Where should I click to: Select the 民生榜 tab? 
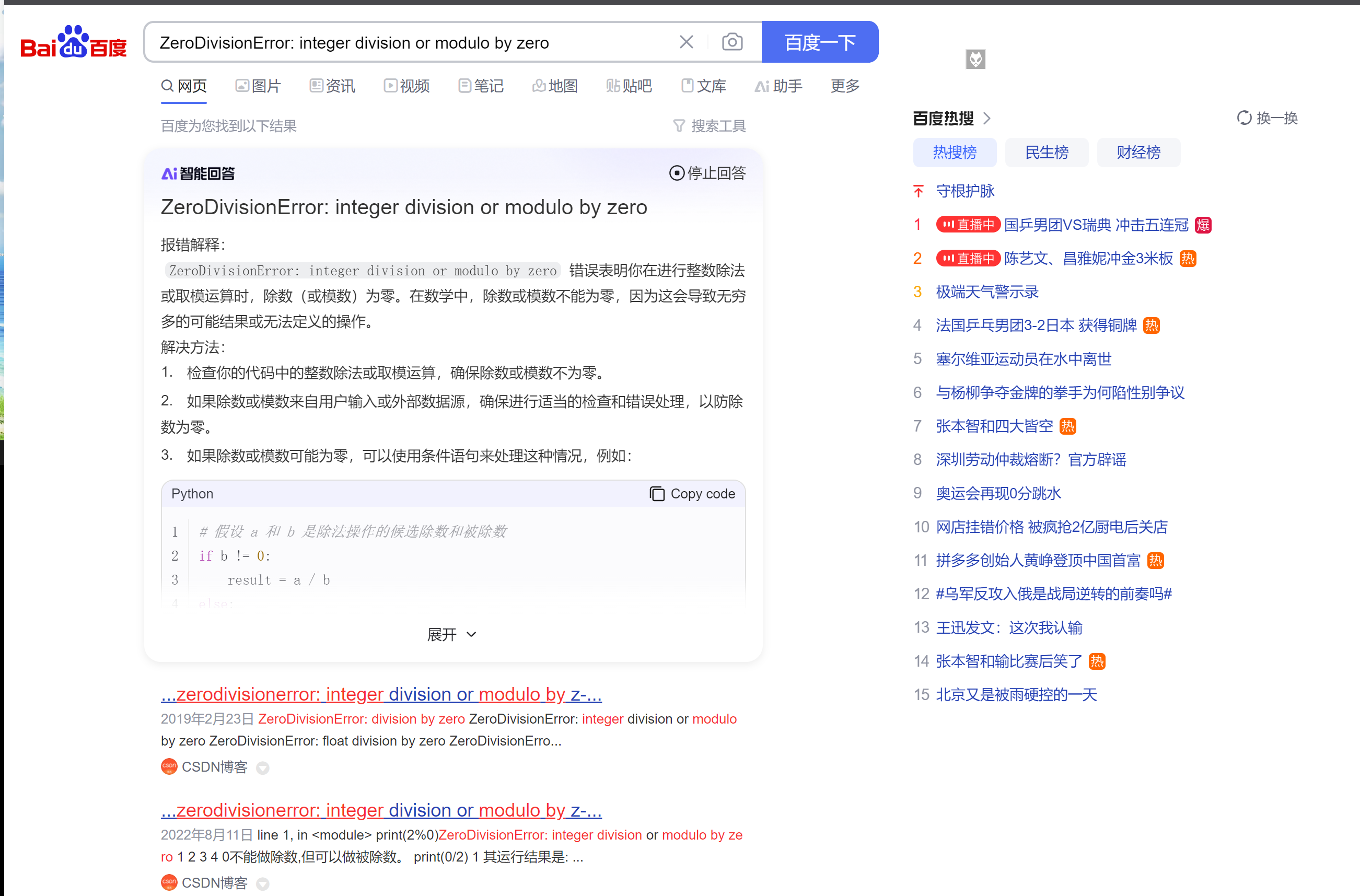point(1047,152)
